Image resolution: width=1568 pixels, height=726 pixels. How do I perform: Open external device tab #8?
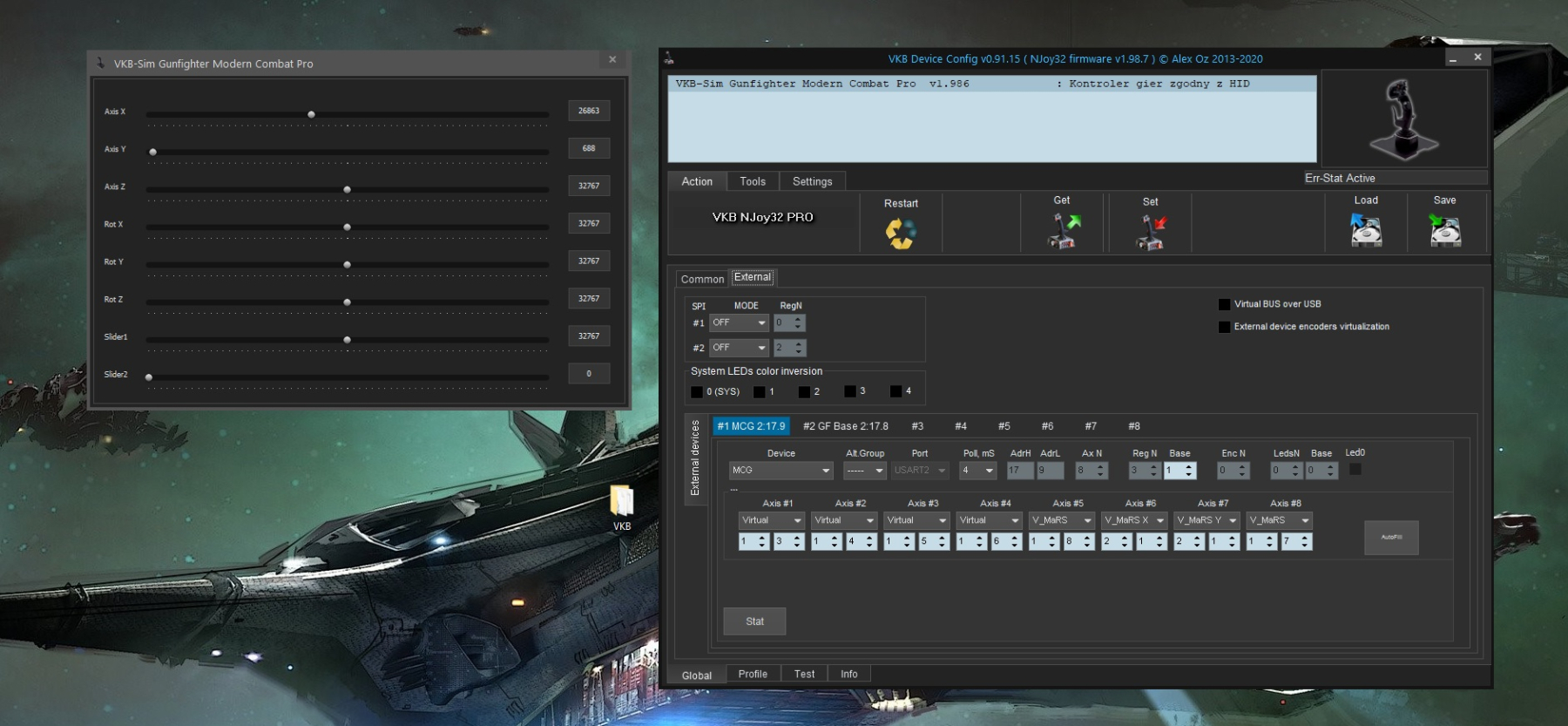[x=1134, y=426]
